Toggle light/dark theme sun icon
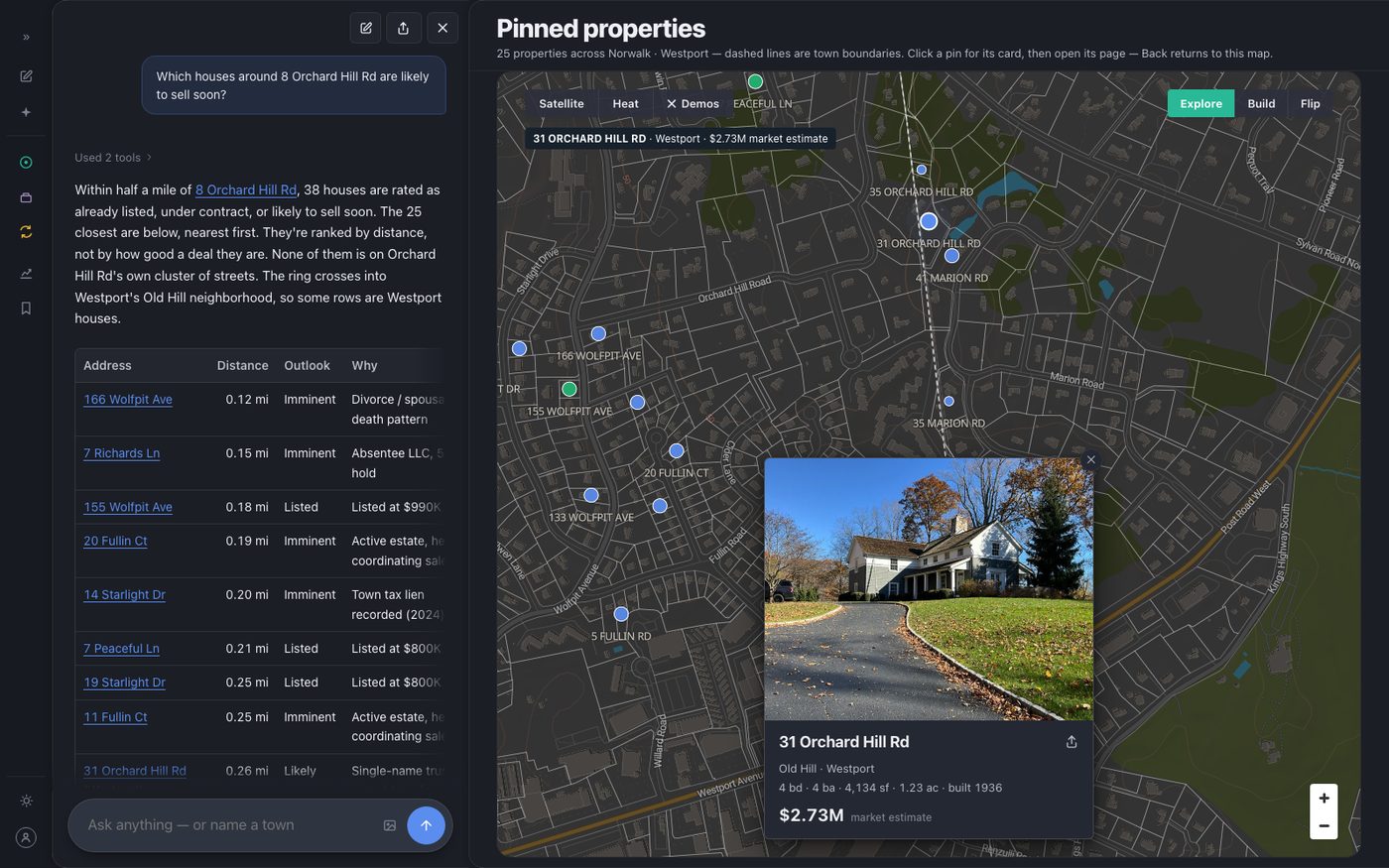1389x868 pixels. [26, 801]
